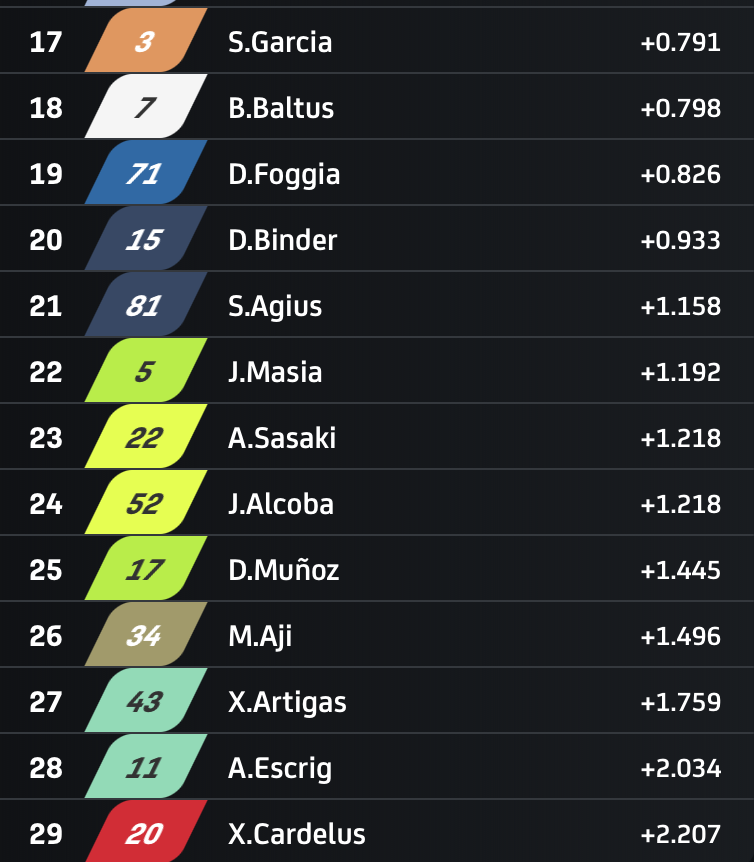Click the mint number 43 badge
Screen dimensions: 754x862
145,702
